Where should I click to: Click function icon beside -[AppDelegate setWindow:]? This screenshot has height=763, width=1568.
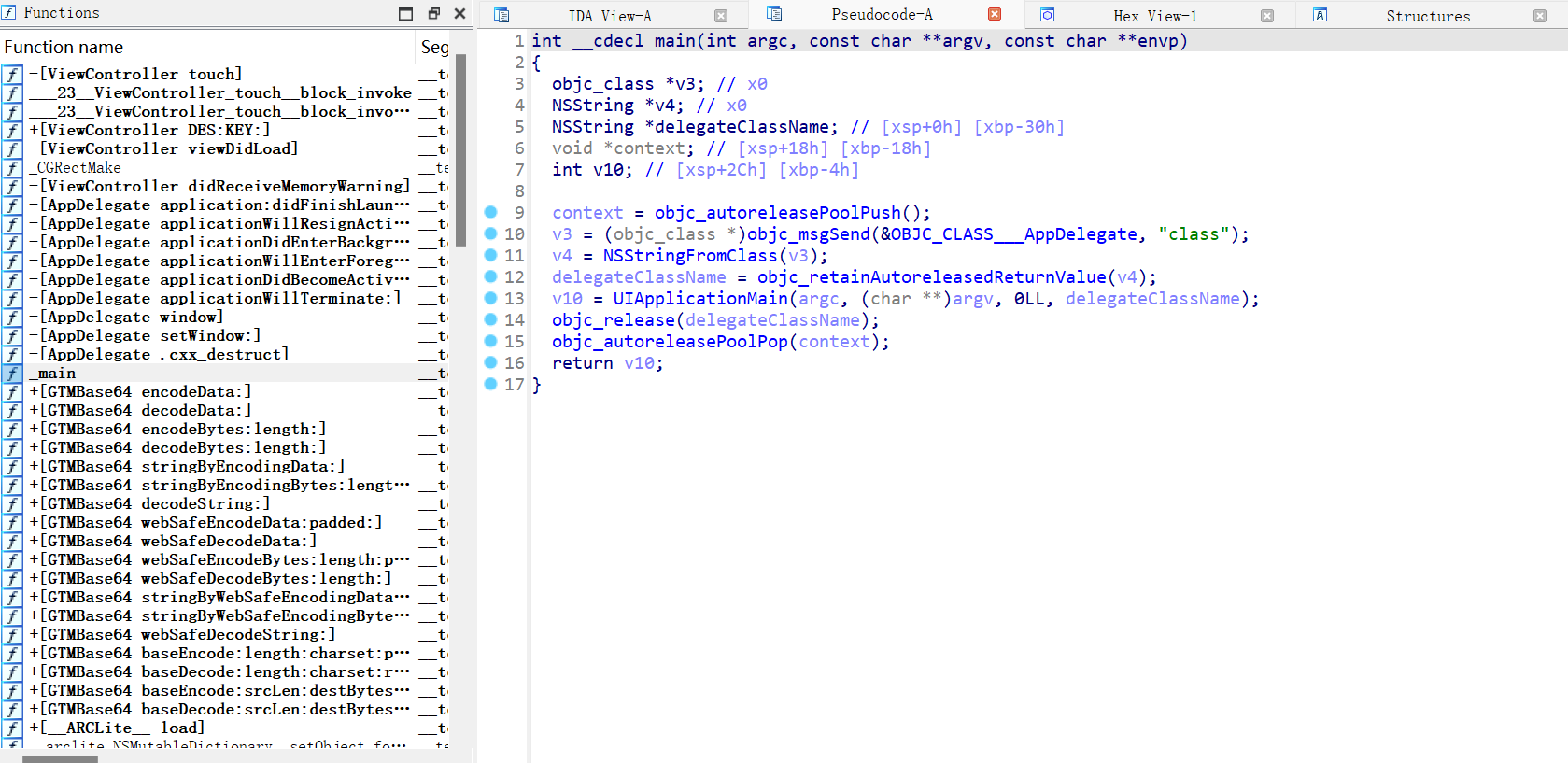point(11,335)
